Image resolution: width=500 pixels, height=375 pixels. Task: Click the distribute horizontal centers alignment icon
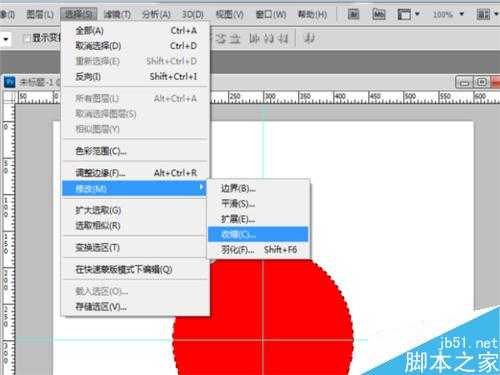point(269,39)
